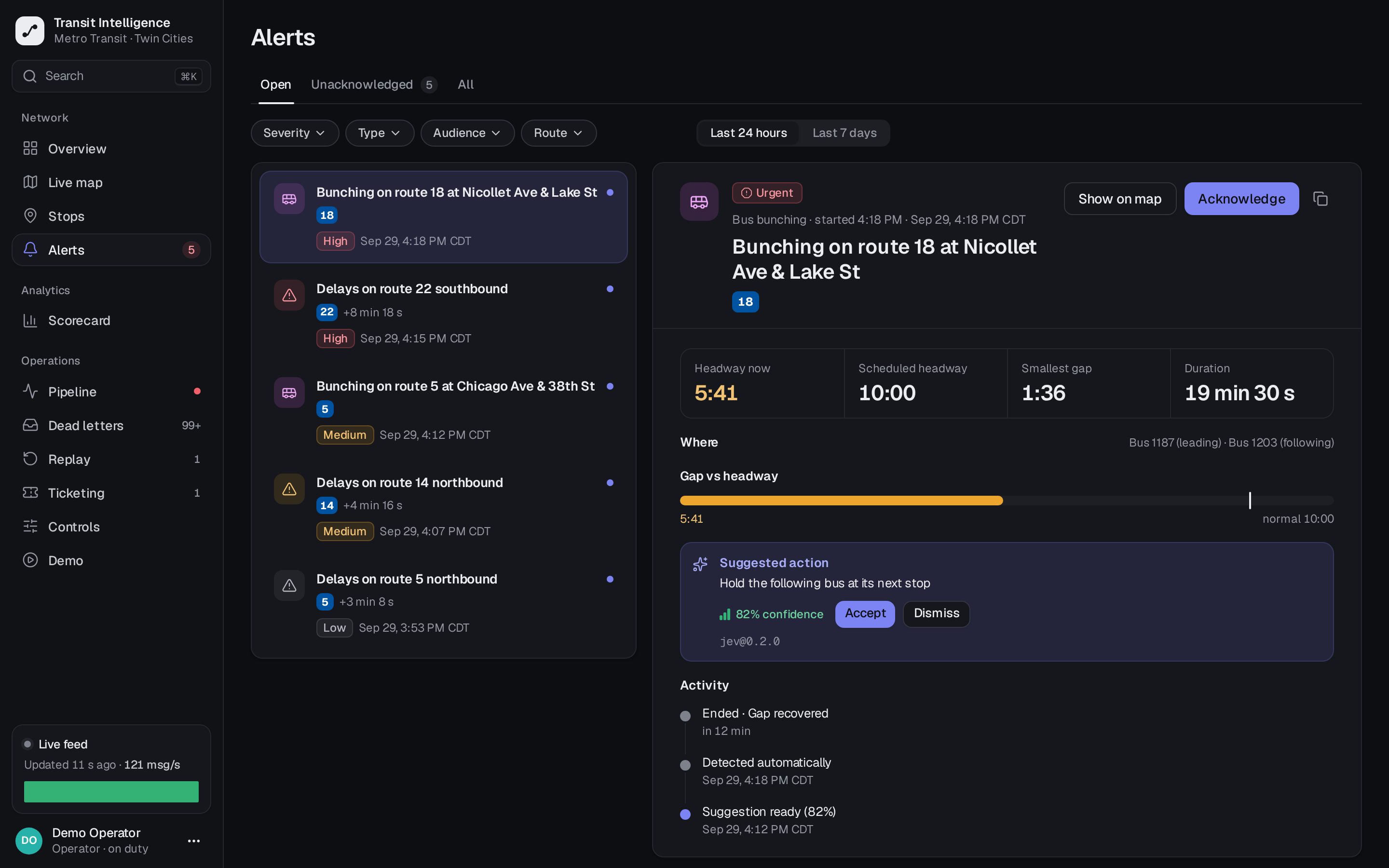Click warning icon of route 22 delays alert
The image size is (1389, 868).
pos(289,295)
